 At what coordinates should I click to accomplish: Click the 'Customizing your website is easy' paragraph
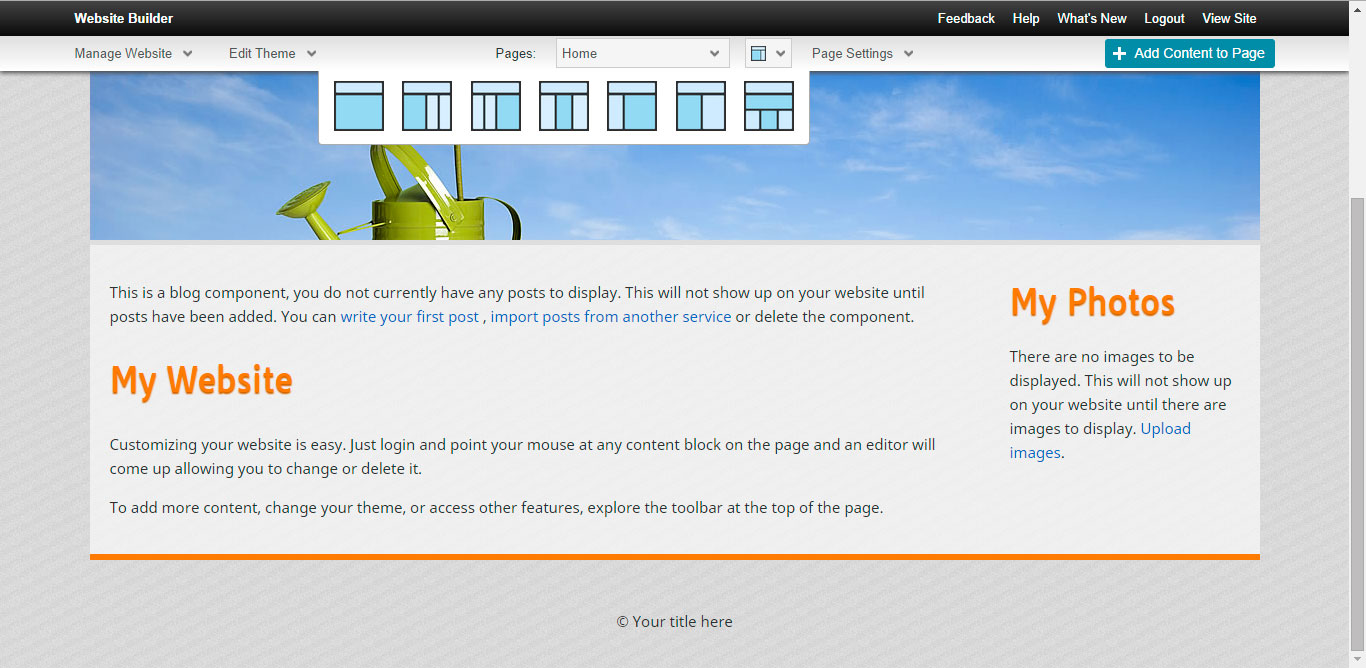click(523, 456)
